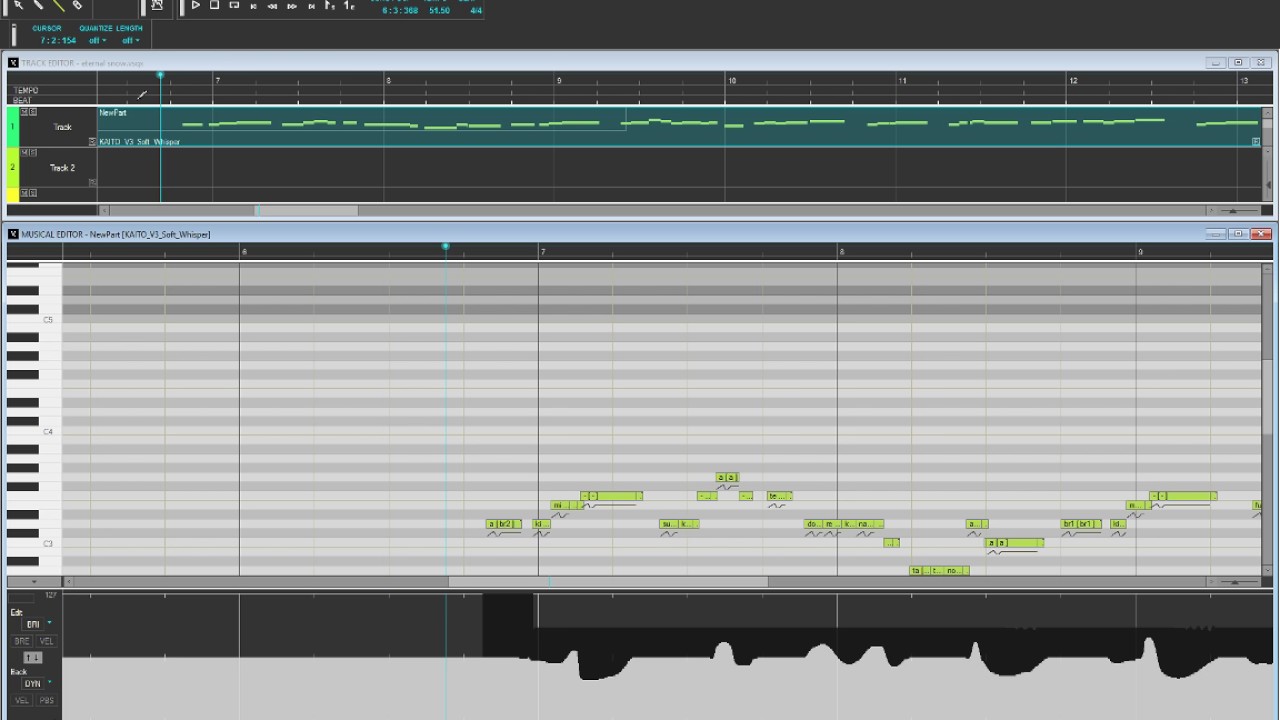
Task: Click the BRE parameter button
Action: click(22, 641)
